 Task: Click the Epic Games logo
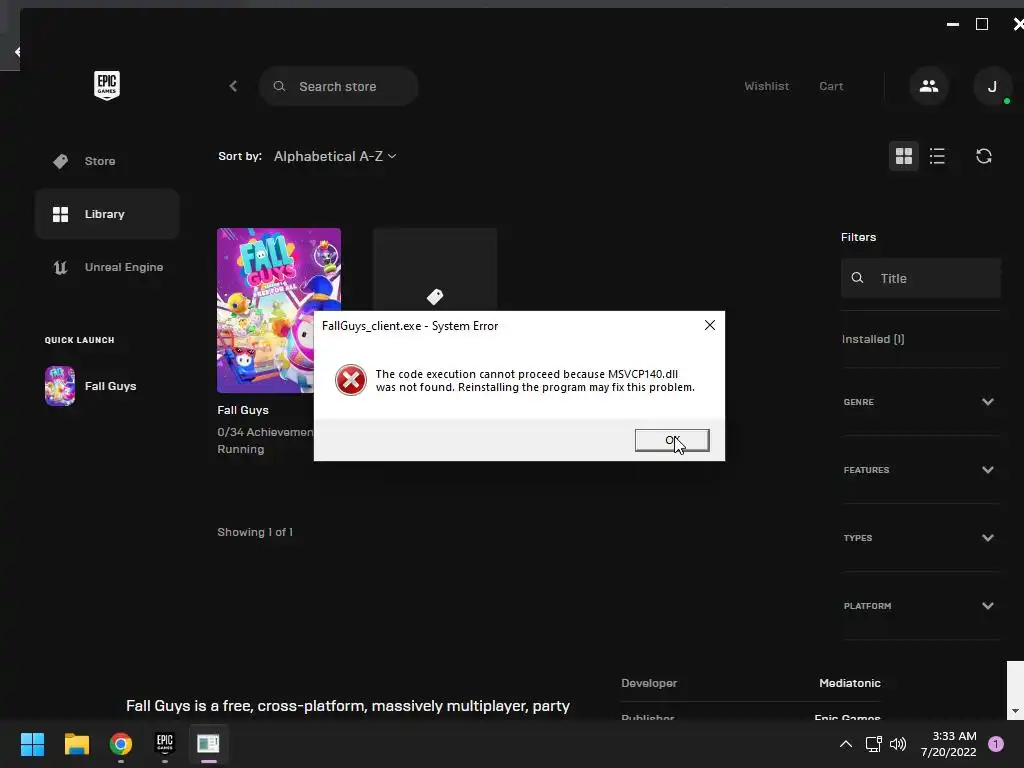tap(106, 86)
